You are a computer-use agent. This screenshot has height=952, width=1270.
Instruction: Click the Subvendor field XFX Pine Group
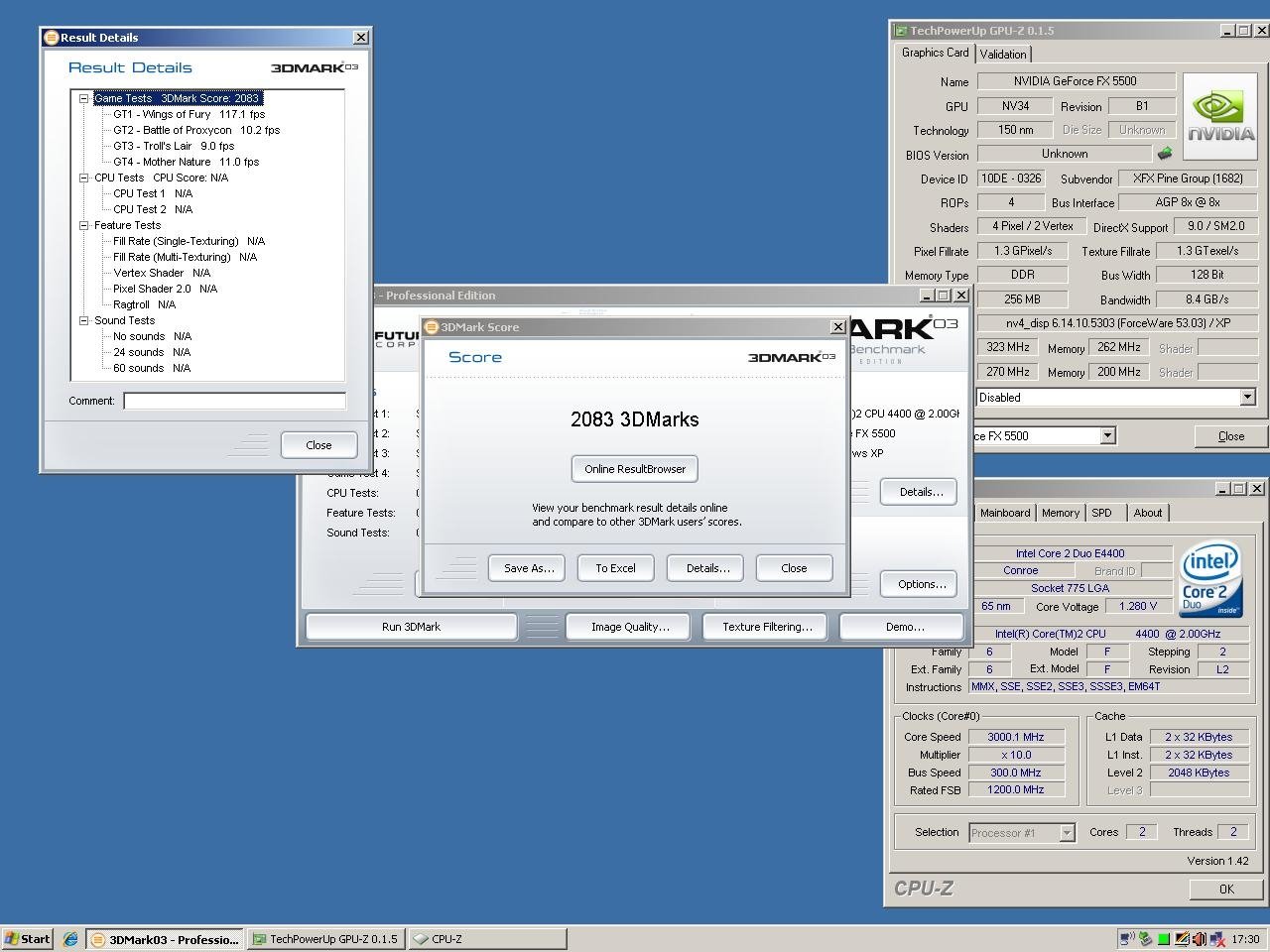1188,178
